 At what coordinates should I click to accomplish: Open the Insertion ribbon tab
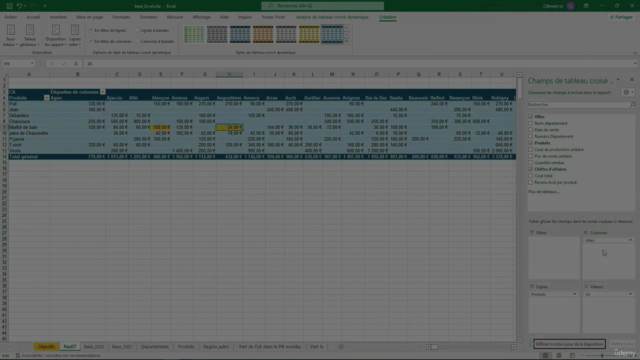point(58,17)
